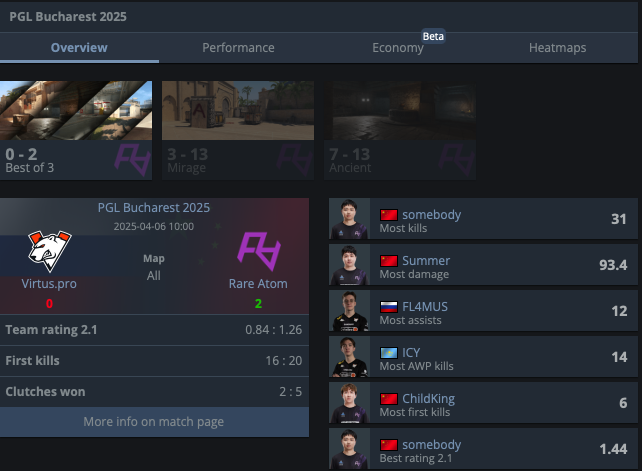Click ICY's player portrait

[349, 357]
